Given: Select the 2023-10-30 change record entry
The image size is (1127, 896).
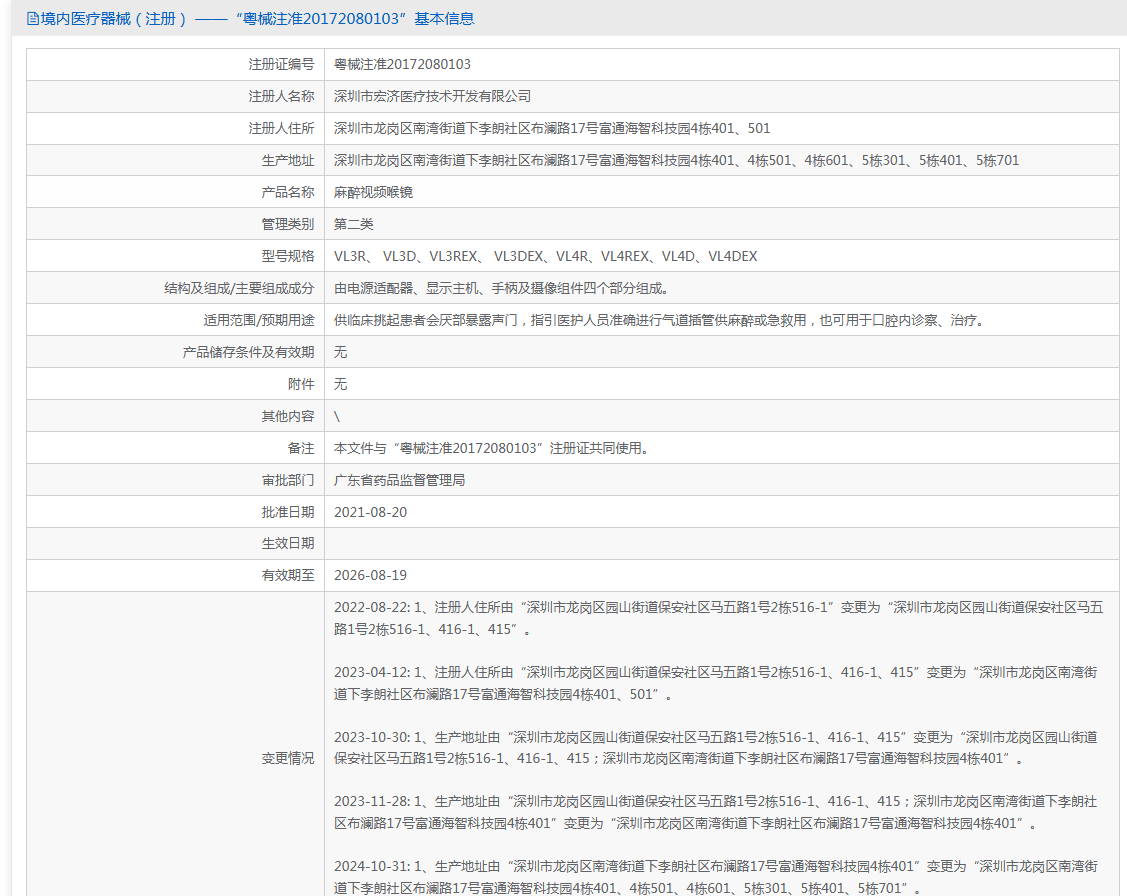Looking at the screenshot, I should (x=716, y=748).
